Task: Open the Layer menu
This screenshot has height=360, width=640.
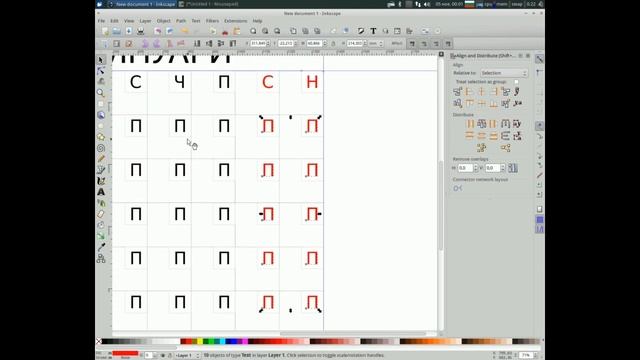Action: pyautogui.click(x=145, y=21)
